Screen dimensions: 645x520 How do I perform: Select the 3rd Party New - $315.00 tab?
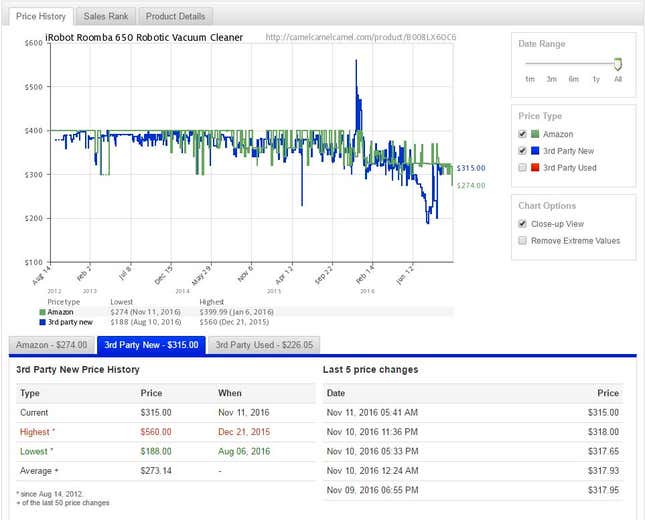click(151, 345)
